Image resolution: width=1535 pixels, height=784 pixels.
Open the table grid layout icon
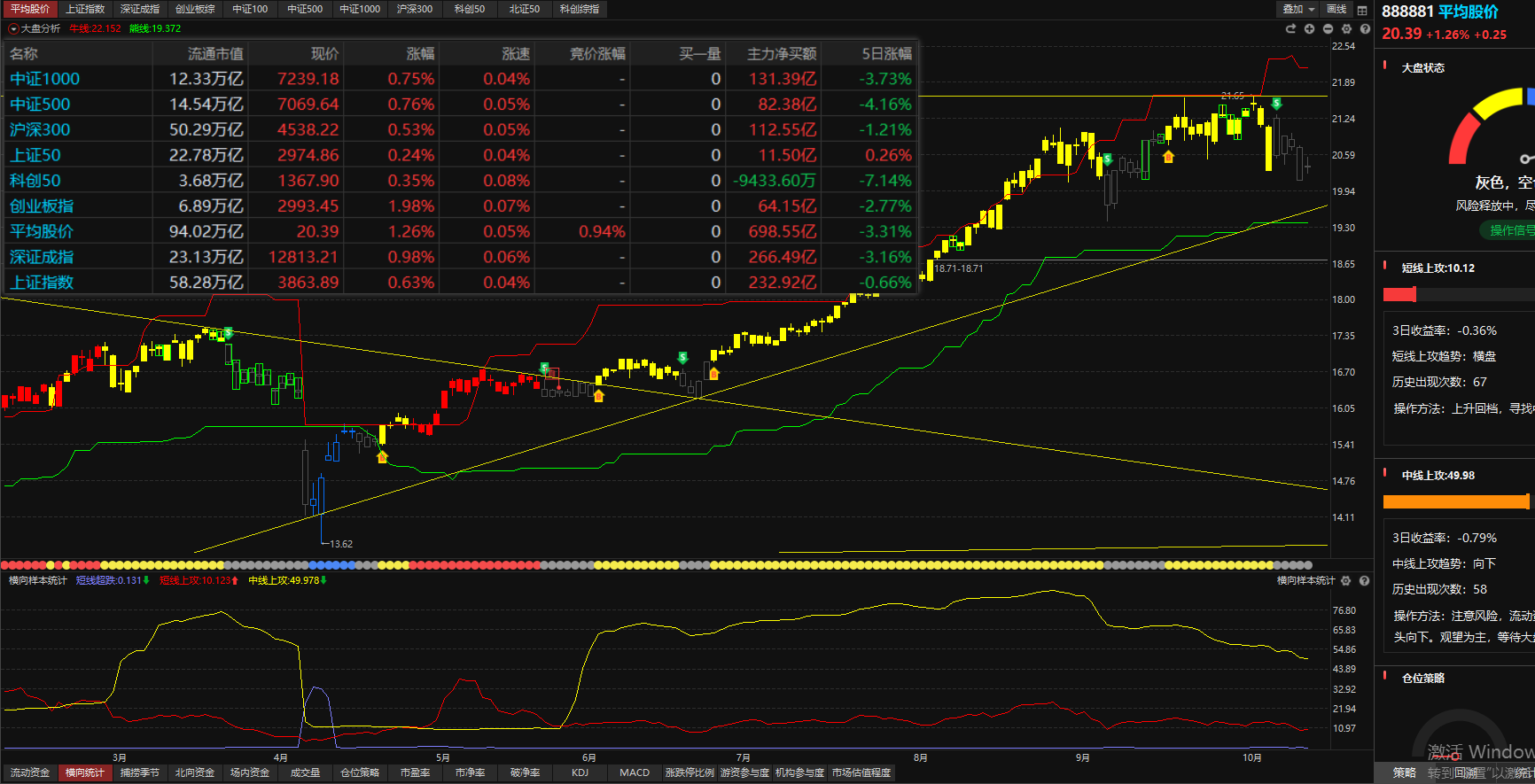click(x=1362, y=10)
